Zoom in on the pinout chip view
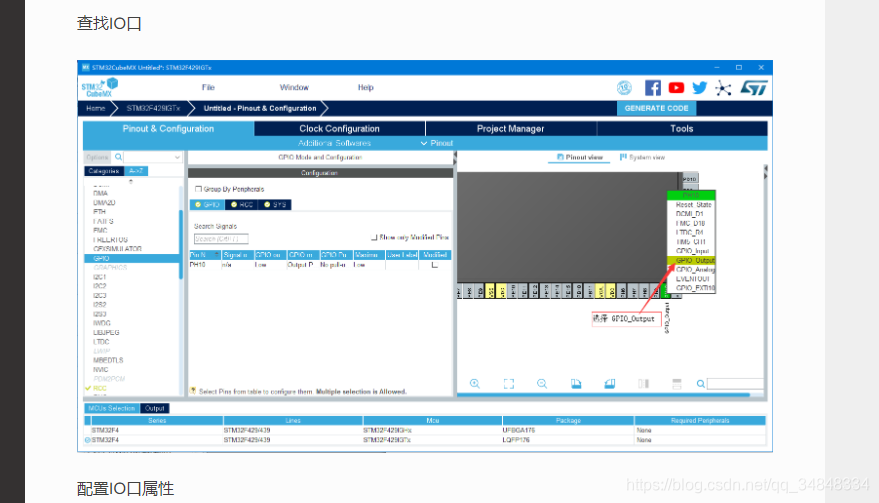Image resolution: width=879 pixels, height=503 pixels. click(x=475, y=384)
